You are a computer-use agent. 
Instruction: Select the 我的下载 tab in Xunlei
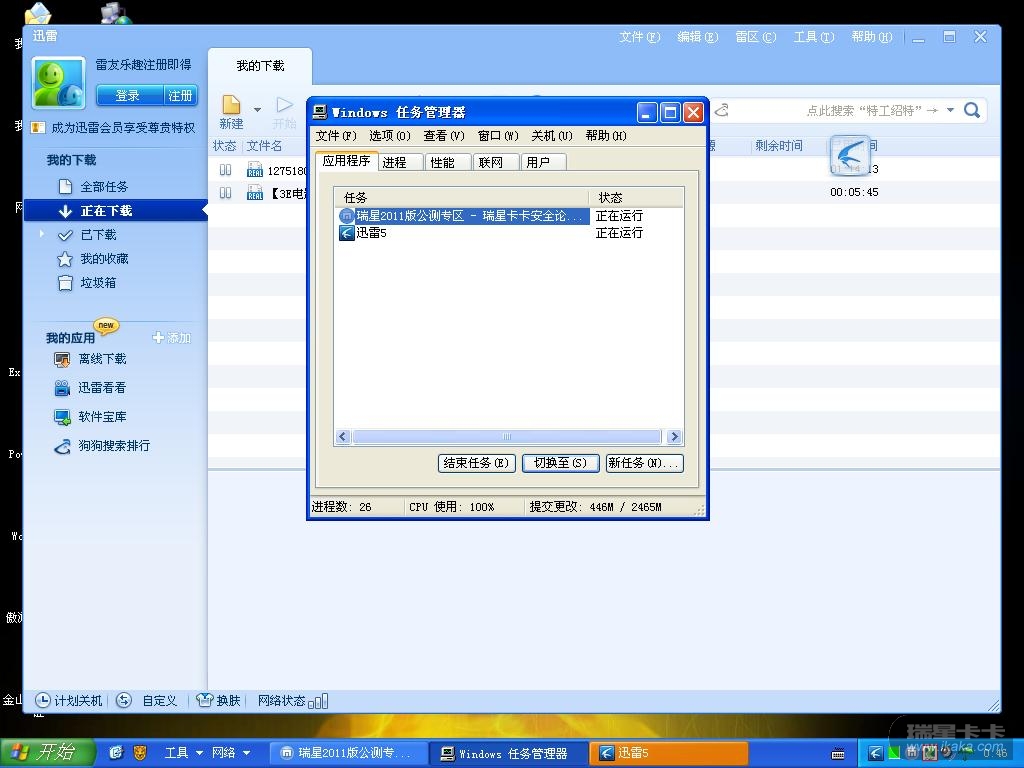coord(260,65)
